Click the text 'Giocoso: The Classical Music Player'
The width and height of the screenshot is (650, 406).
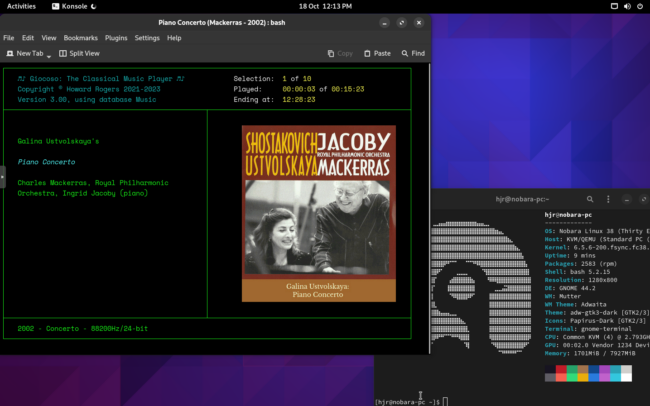pos(101,79)
